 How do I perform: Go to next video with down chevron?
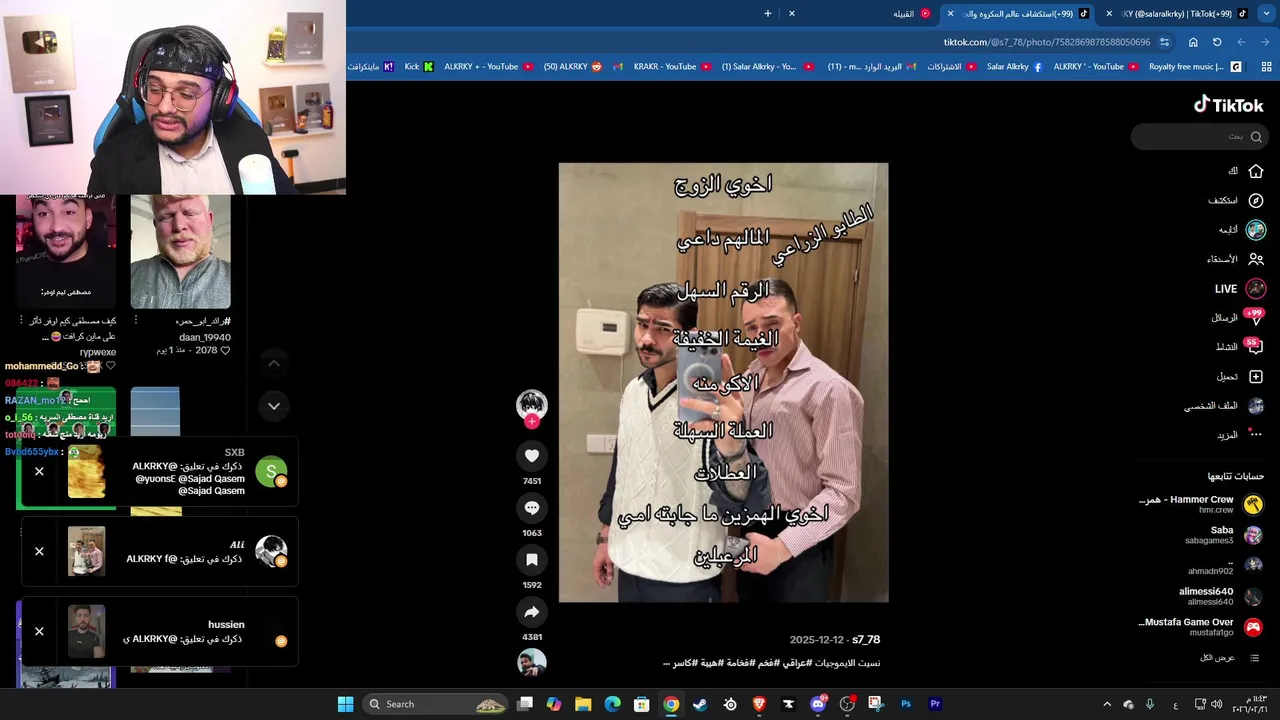coord(274,406)
